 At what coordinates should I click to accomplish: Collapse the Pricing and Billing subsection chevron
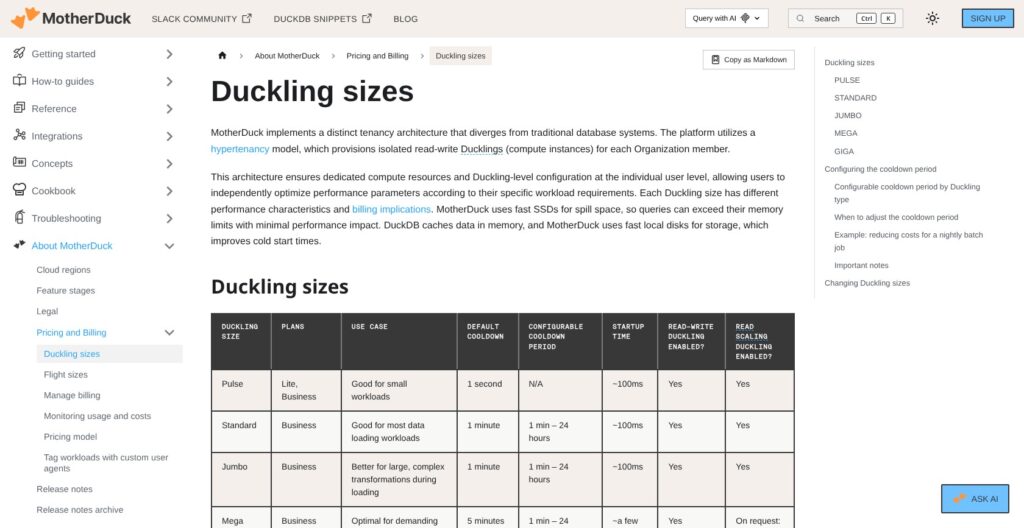coord(169,333)
